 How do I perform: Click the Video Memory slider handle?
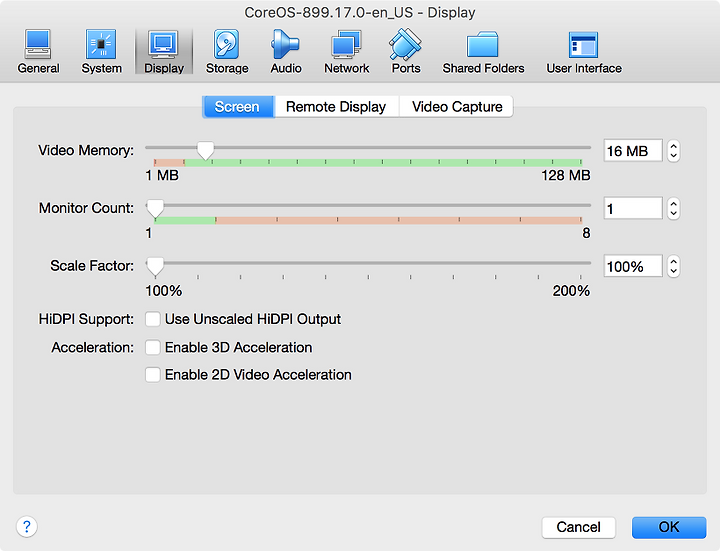click(x=205, y=150)
